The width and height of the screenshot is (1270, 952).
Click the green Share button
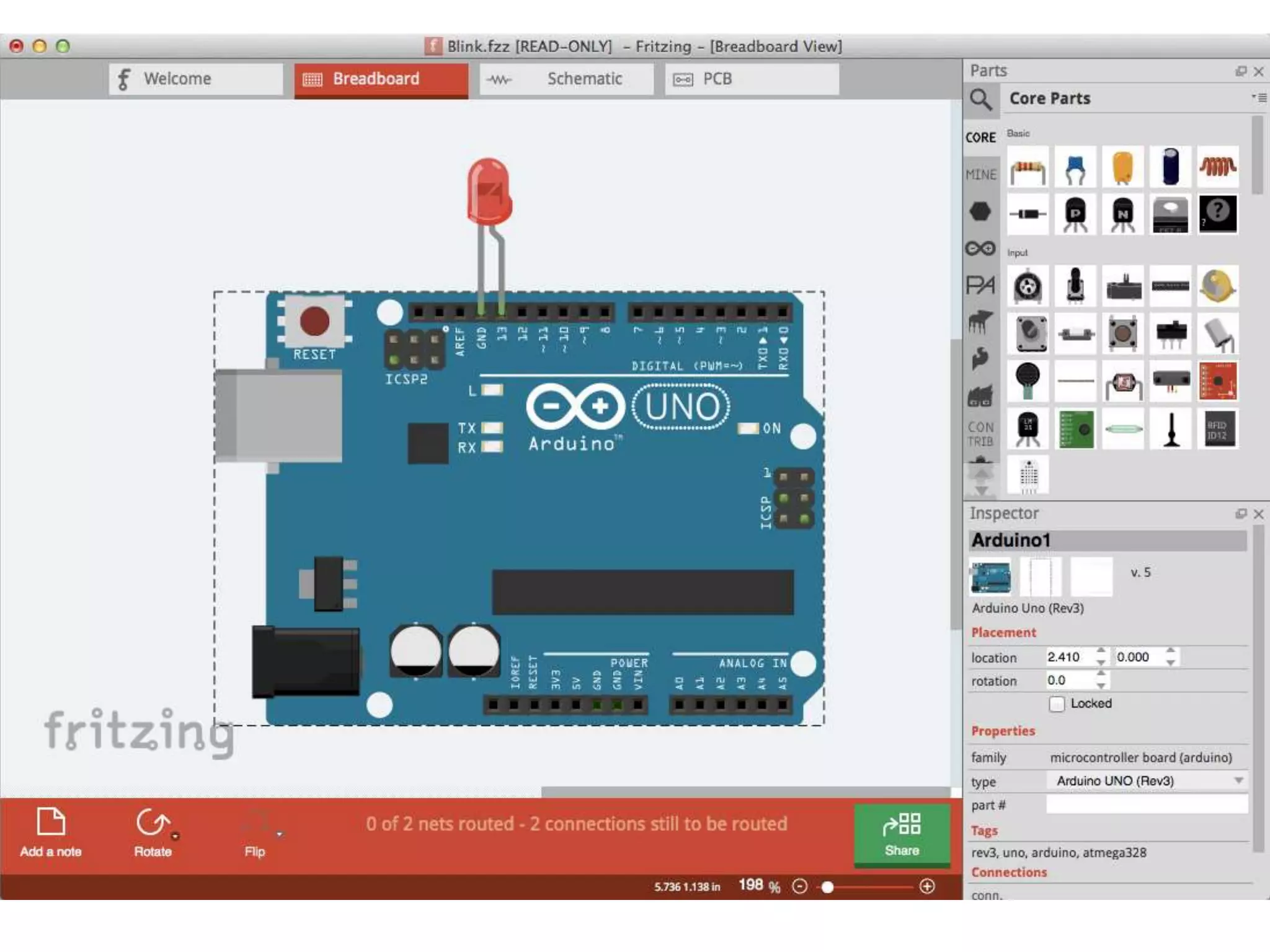[x=902, y=834]
